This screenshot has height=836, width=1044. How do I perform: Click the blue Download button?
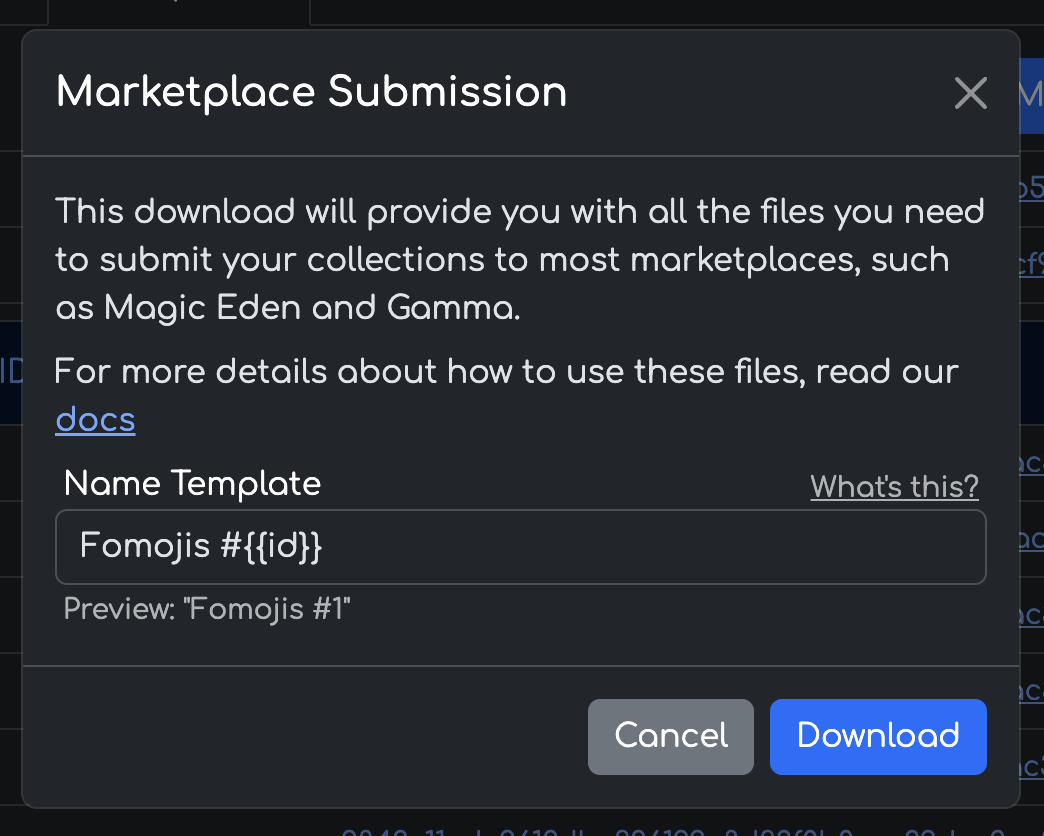click(877, 736)
